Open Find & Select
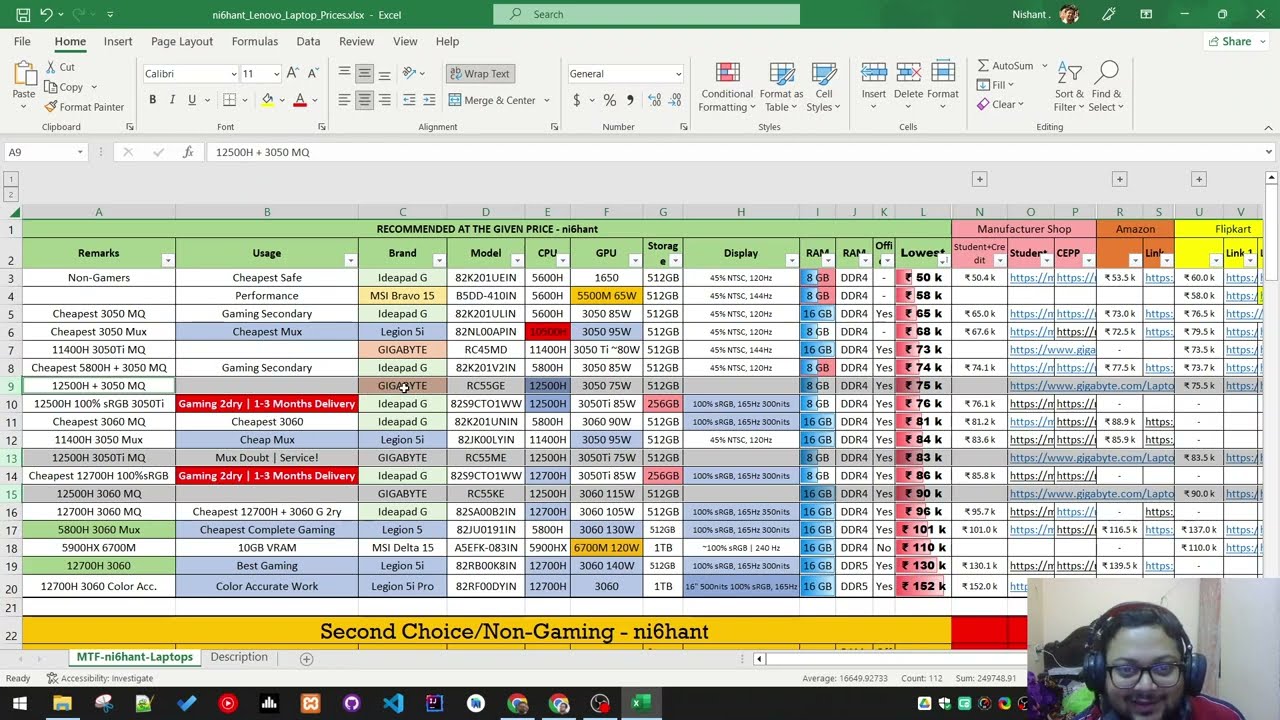The width and height of the screenshot is (1280, 720). point(1106,87)
